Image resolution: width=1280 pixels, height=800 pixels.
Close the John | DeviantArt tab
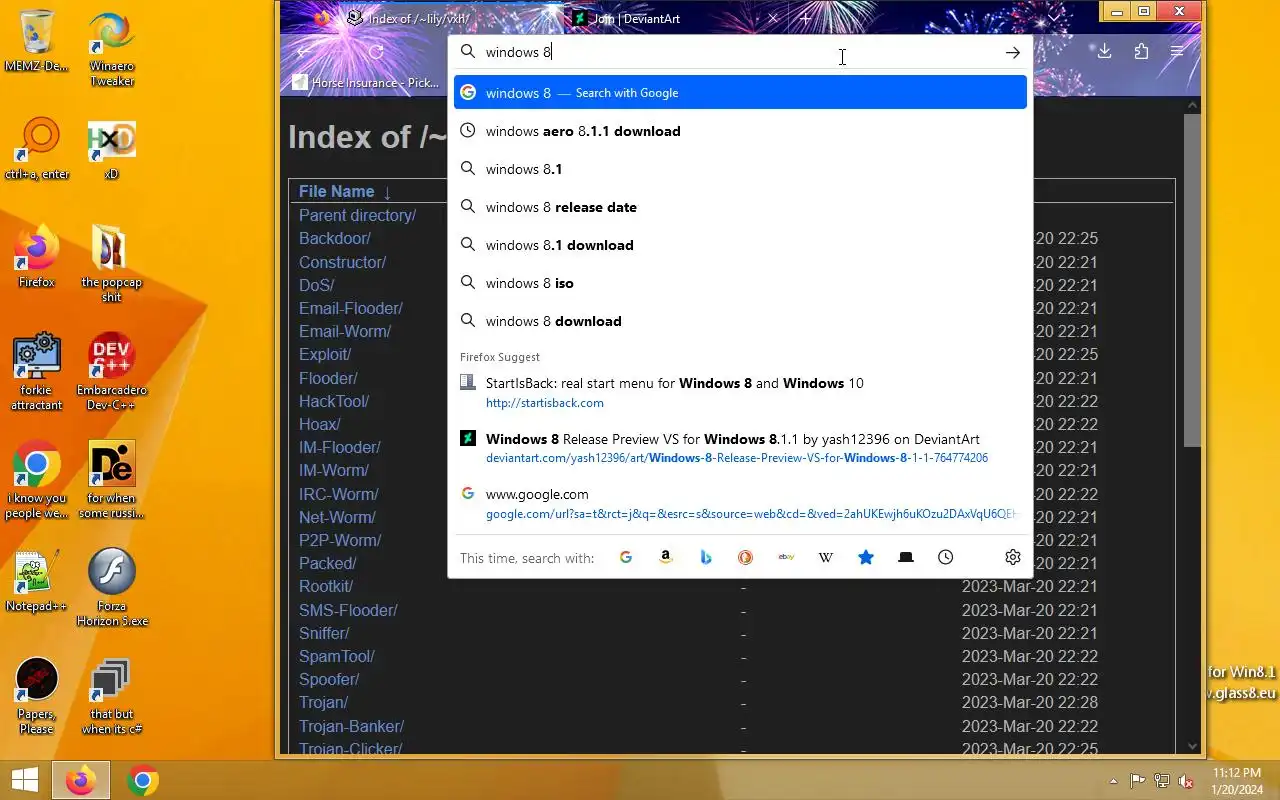773,18
